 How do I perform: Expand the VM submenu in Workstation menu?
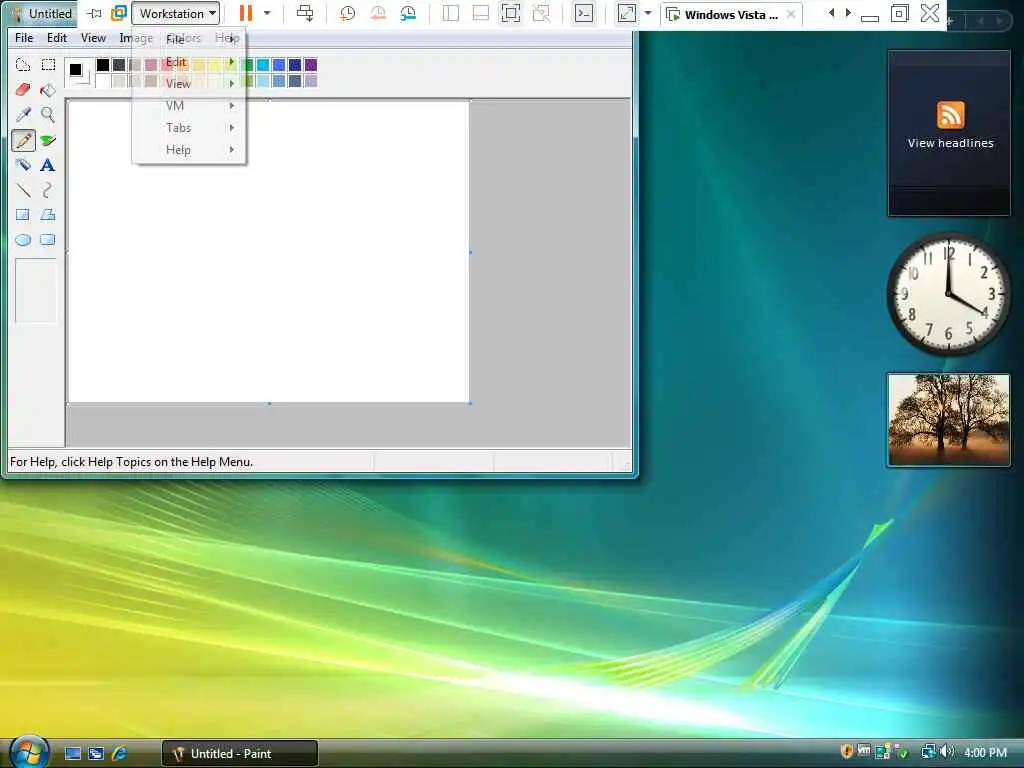tap(189, 106)
